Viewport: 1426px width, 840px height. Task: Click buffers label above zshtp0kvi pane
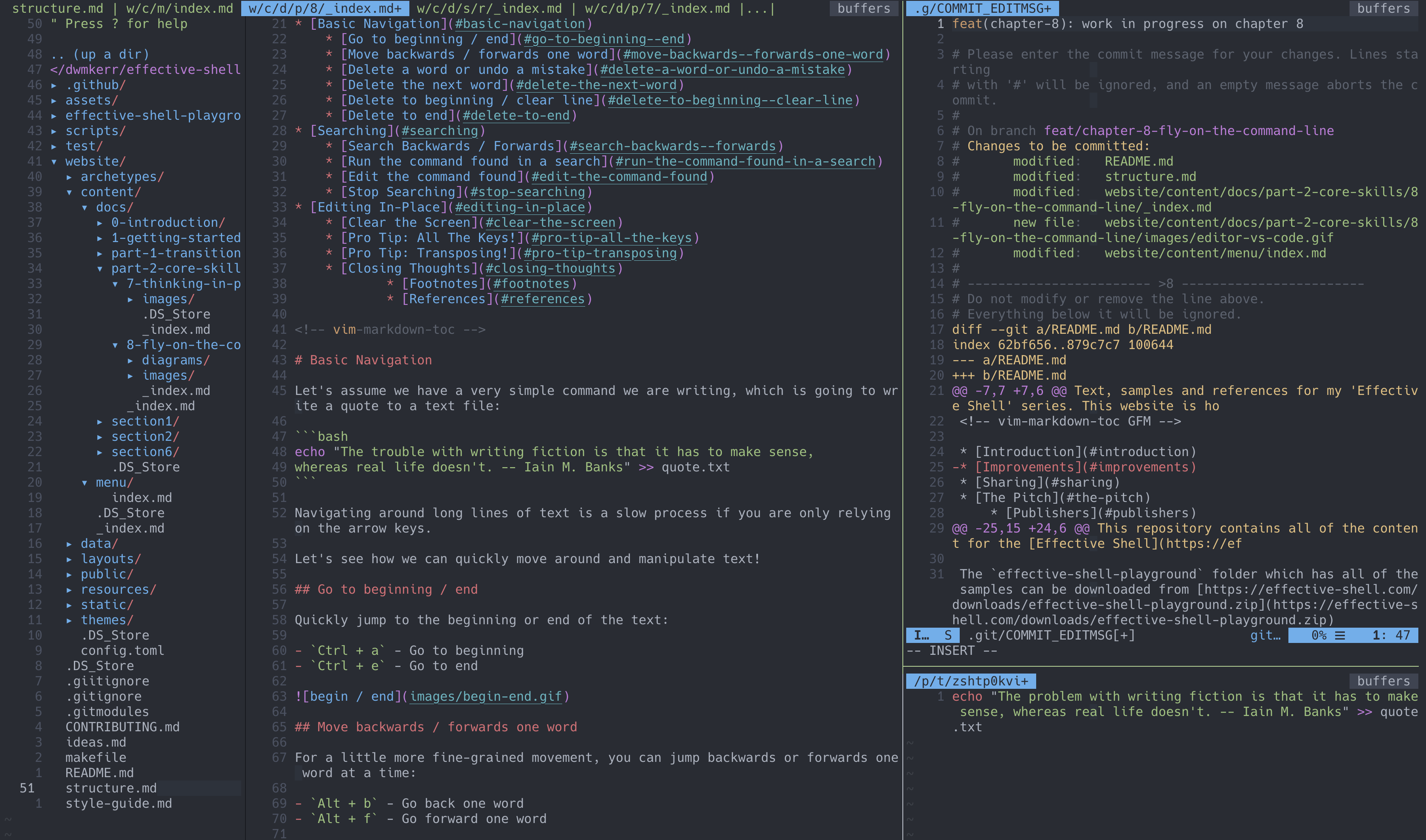tap(1383, 681)
